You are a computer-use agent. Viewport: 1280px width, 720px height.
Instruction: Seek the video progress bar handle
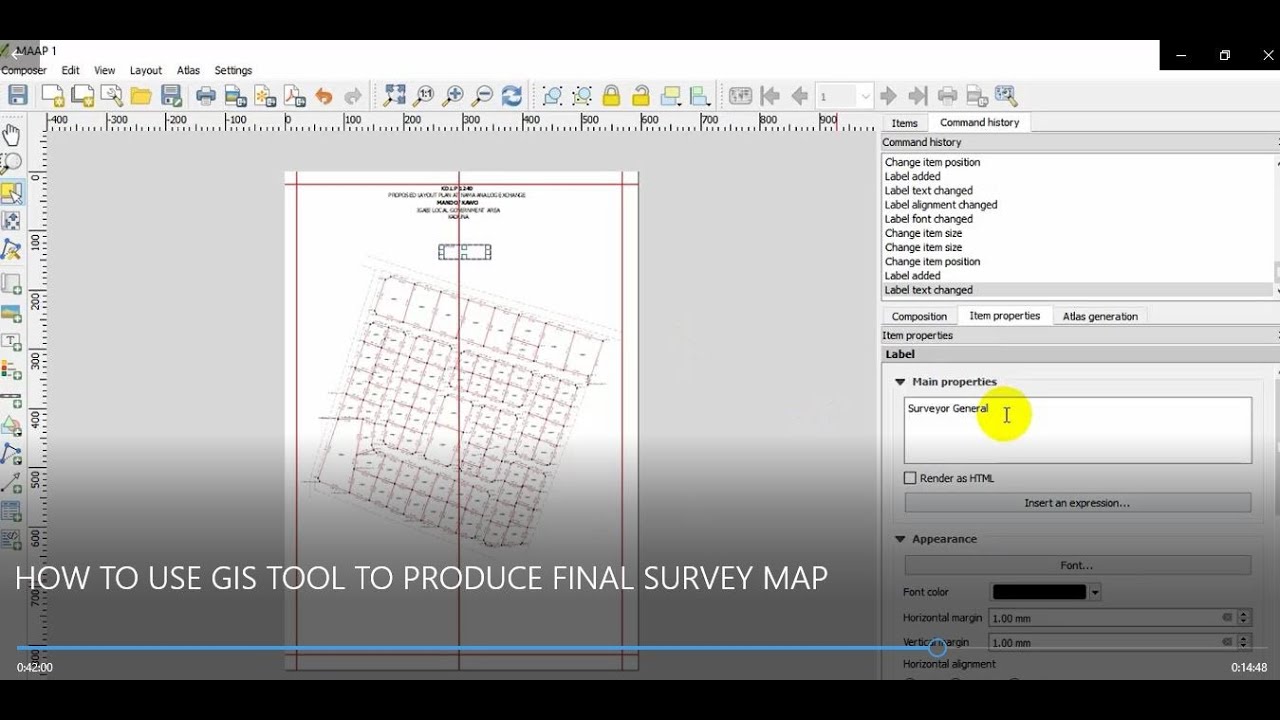pyautogui.click(x=937, y=648)
